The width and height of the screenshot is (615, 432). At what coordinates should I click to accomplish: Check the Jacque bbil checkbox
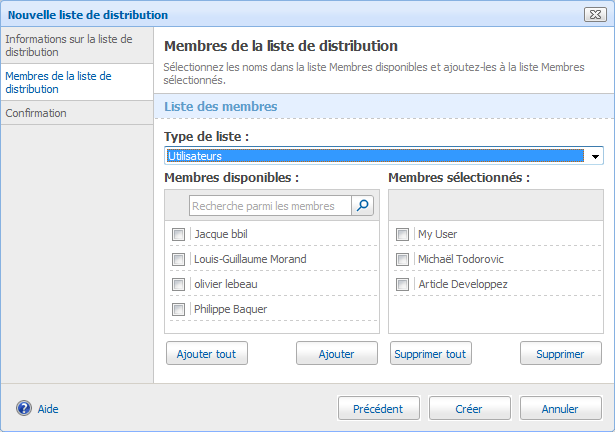179,234
